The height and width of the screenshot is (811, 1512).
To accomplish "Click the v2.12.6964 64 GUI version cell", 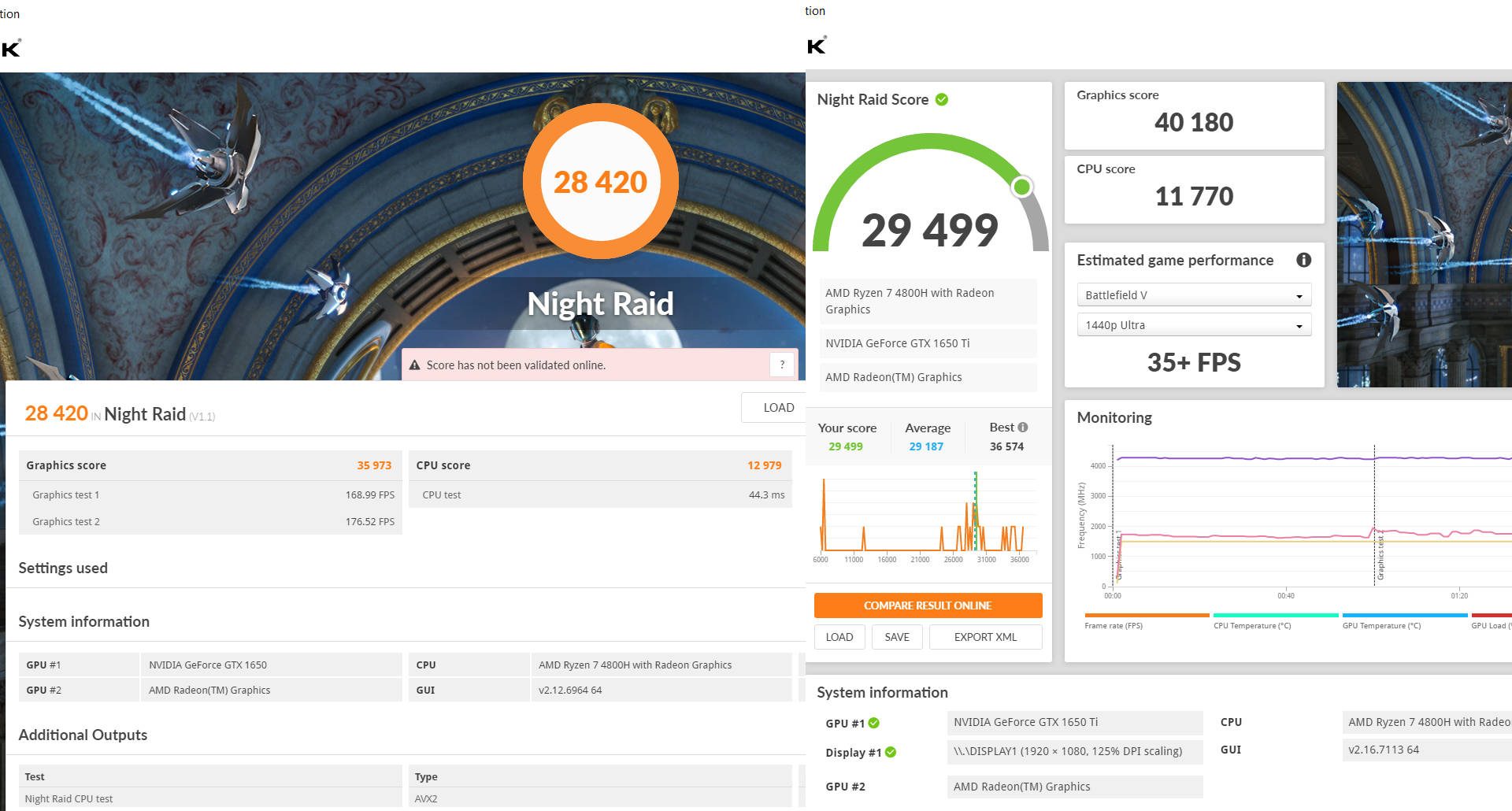I will click(x=661, y=690).
